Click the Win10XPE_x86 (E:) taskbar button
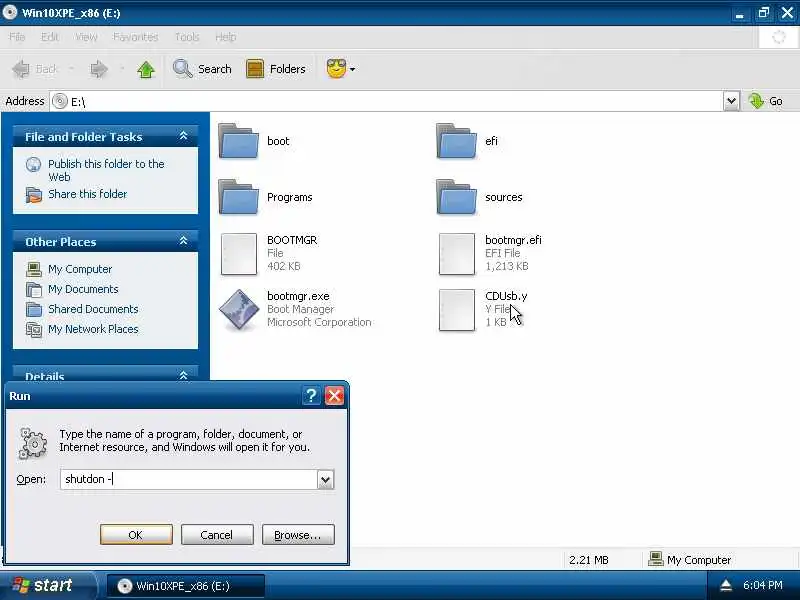 pyautogui.click(x=186, y=586)
